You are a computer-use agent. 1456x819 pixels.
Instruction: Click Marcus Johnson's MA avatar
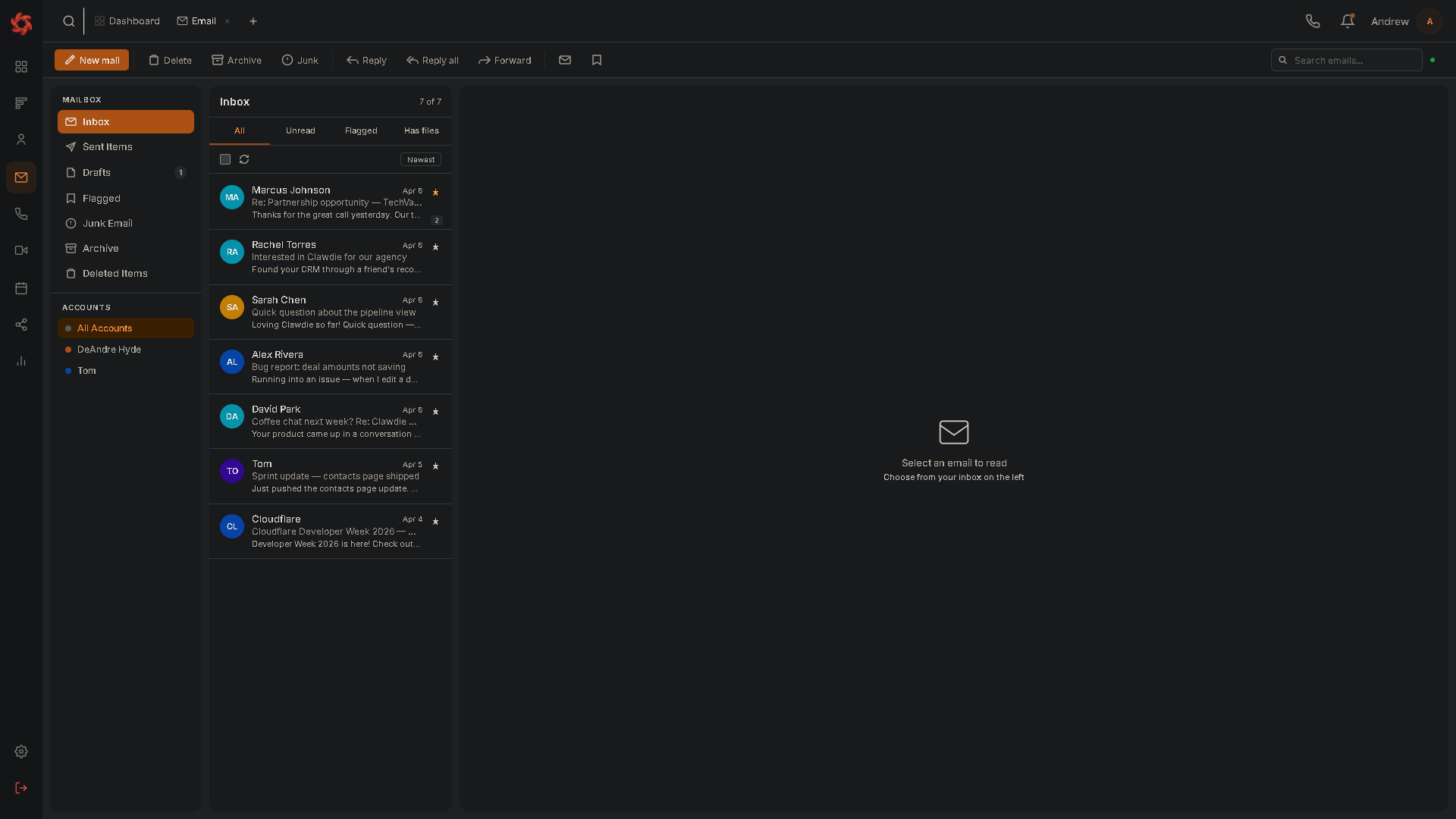point(232,197)
